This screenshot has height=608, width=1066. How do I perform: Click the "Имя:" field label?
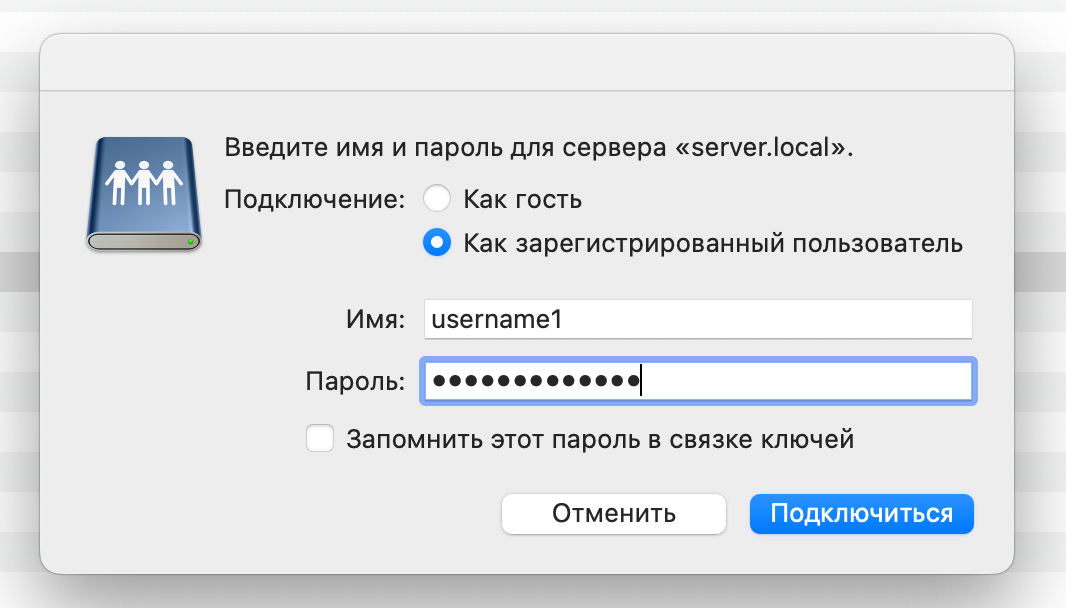(375, 320)
